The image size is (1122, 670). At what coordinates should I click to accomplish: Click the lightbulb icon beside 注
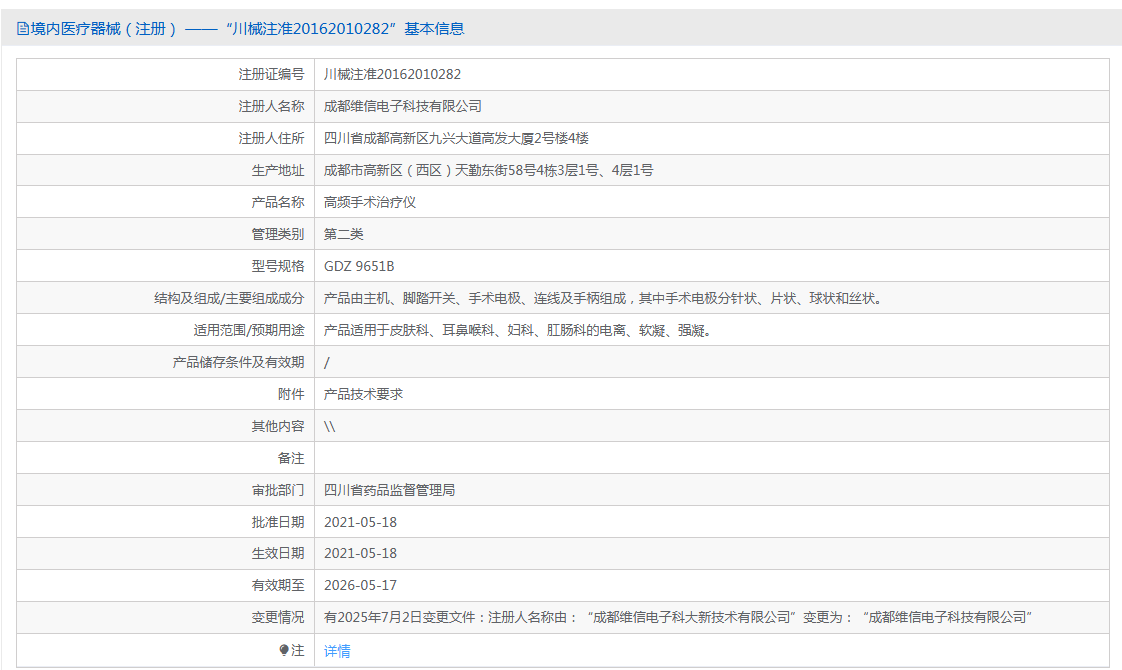pos(284,650)
